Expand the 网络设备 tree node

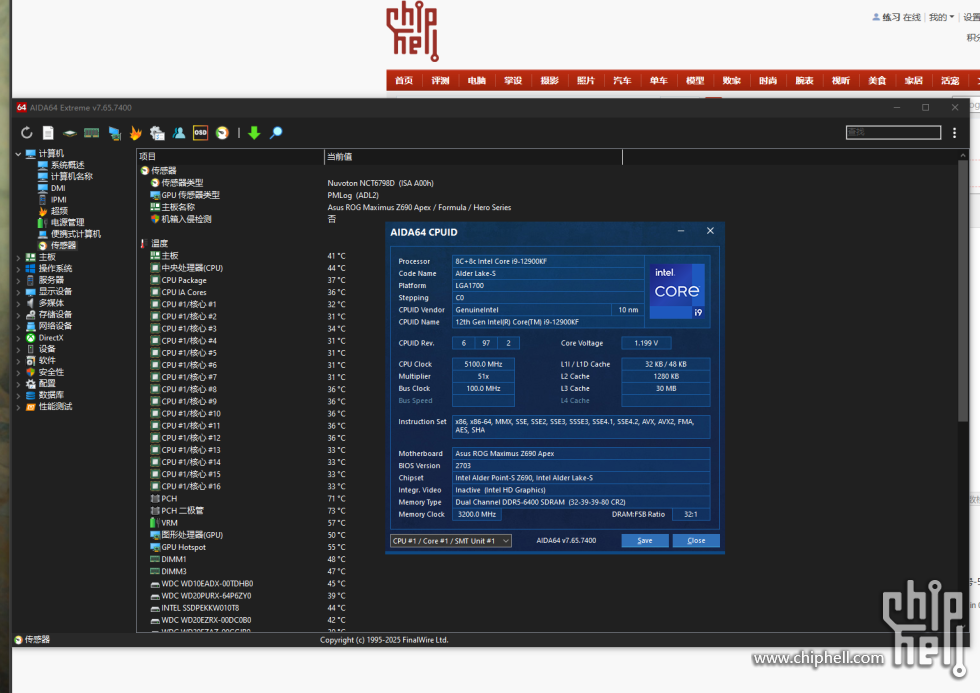(18, 326)
